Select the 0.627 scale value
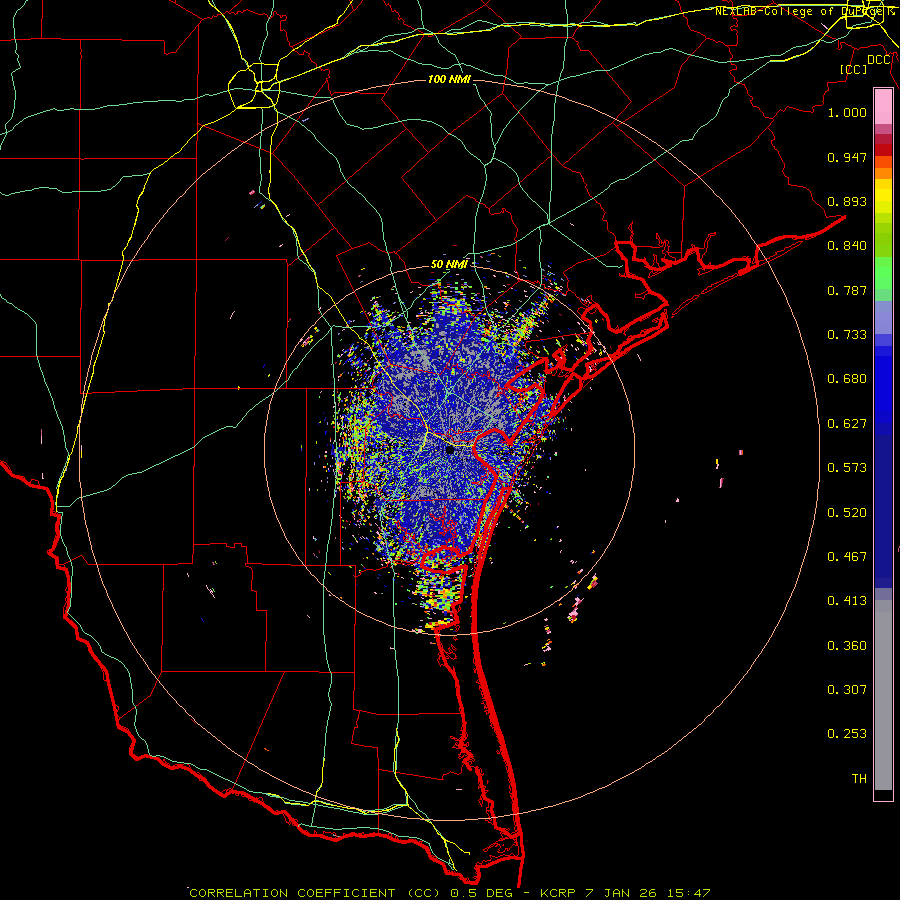Screen dimensions: 900x900 click(847, 424)
